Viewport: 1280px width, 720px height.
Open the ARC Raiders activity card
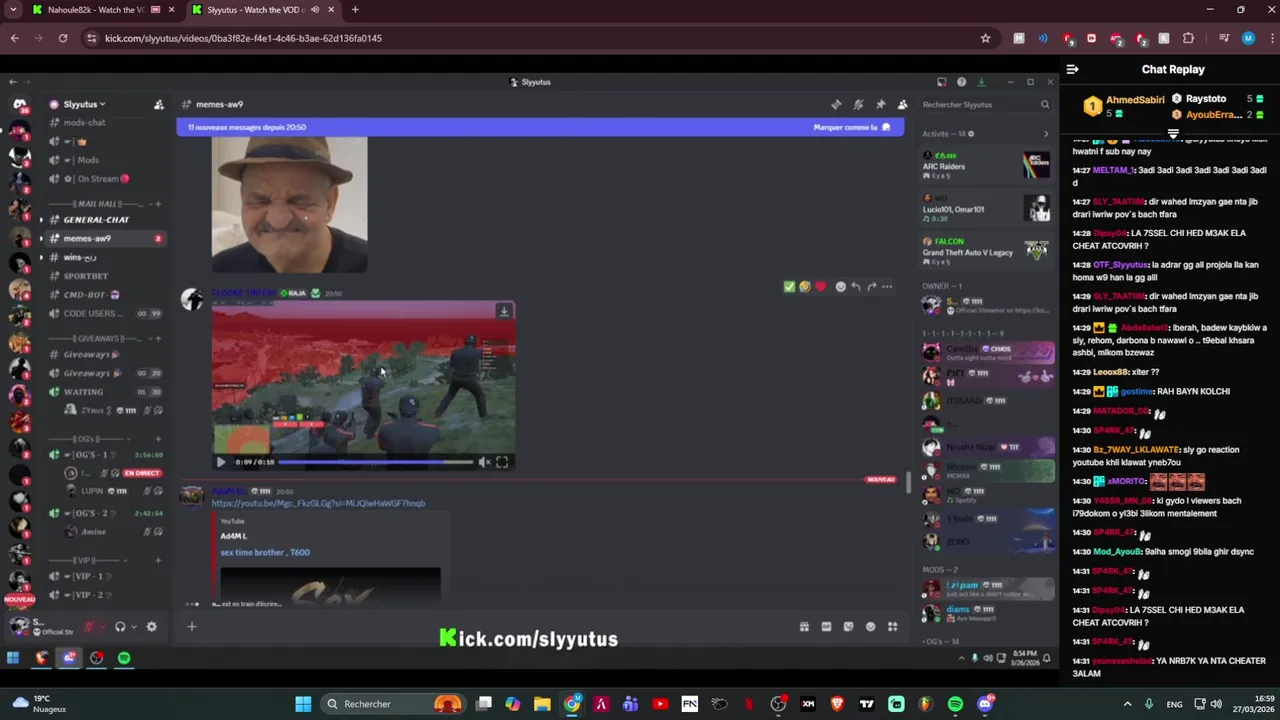[986, 166]
